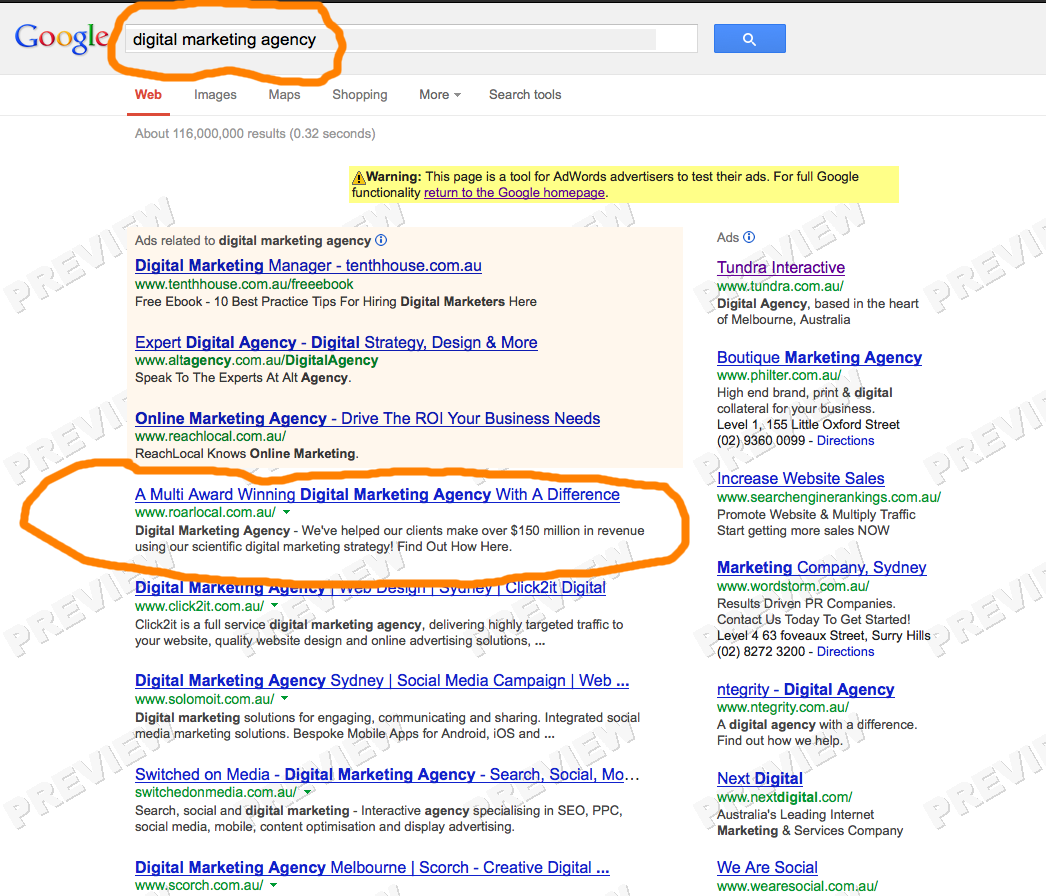This screenshot has height=896, width=1046.
Task: Open the 'ntegrity - Digital Agency' ad
Action: point(806,689)
